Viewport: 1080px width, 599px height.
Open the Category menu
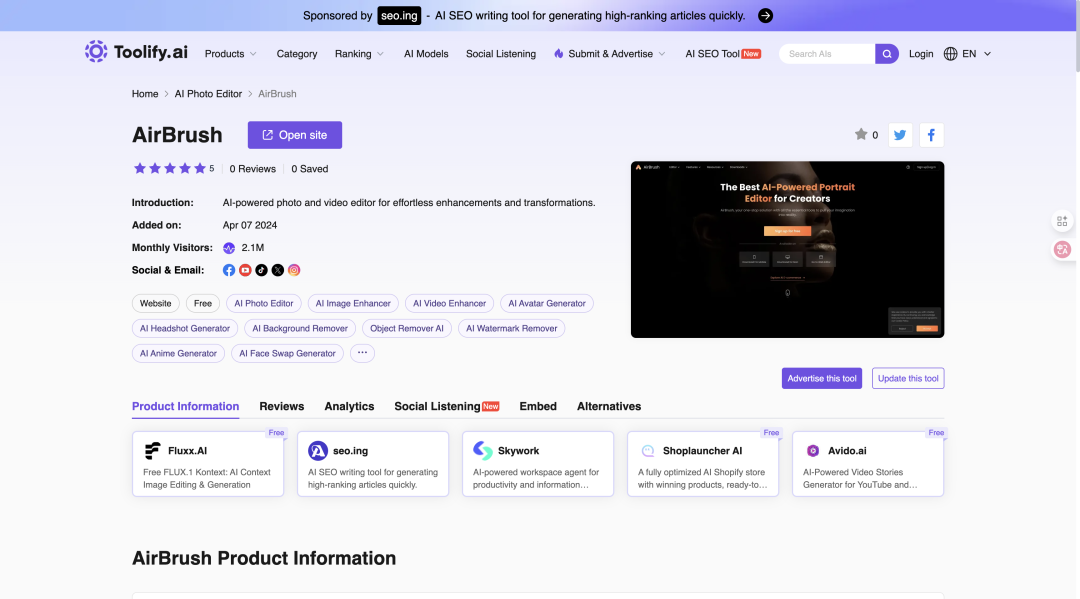tap(297, 54)
